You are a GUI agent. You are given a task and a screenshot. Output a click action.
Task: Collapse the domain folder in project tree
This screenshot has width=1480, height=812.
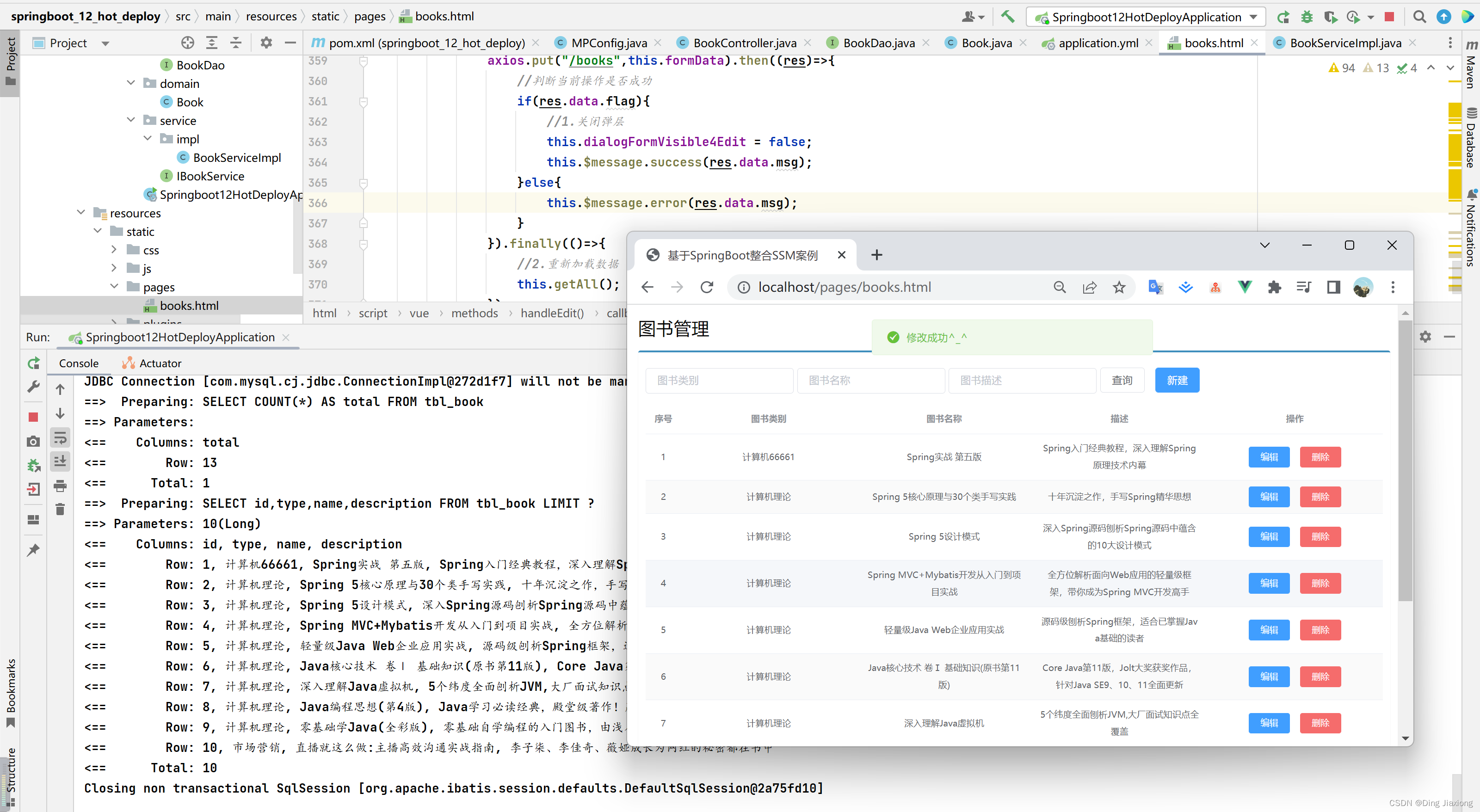click(x=131, y=83)
